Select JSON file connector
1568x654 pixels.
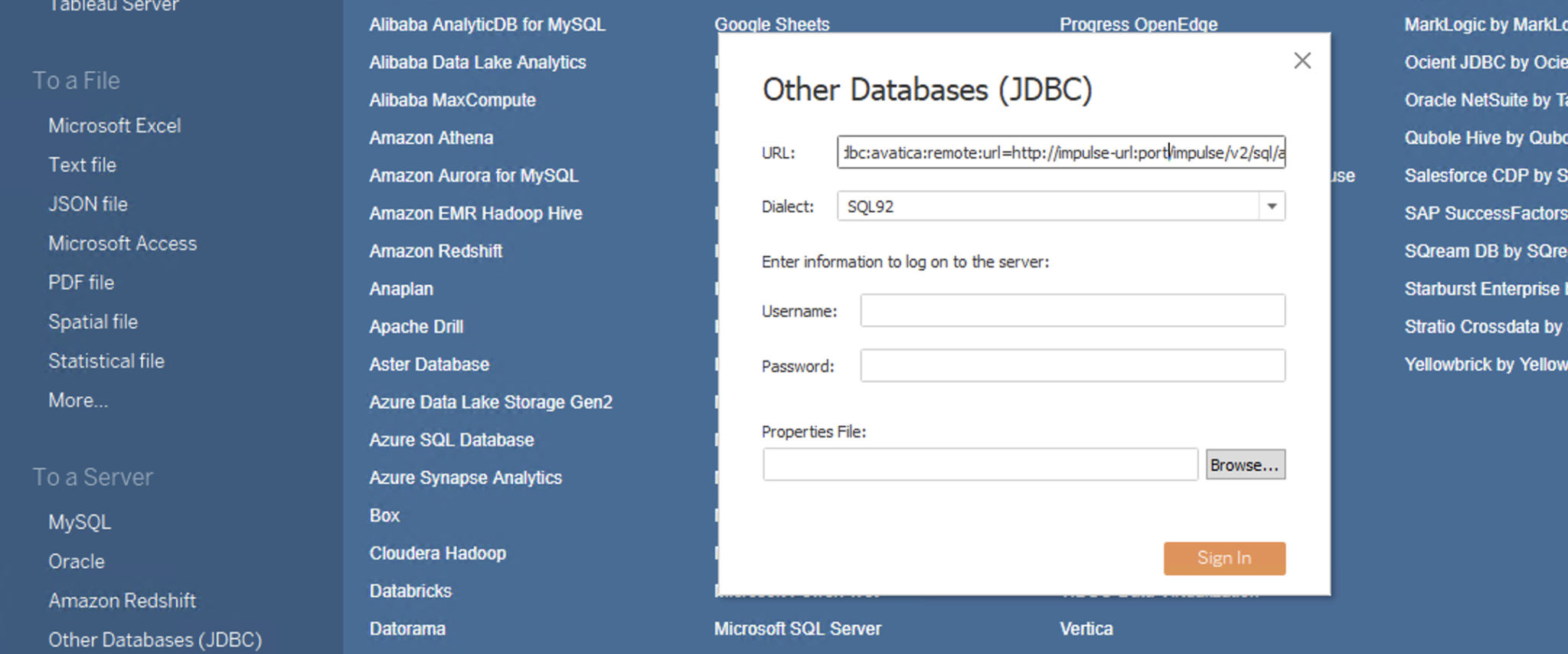click(88, 204)
